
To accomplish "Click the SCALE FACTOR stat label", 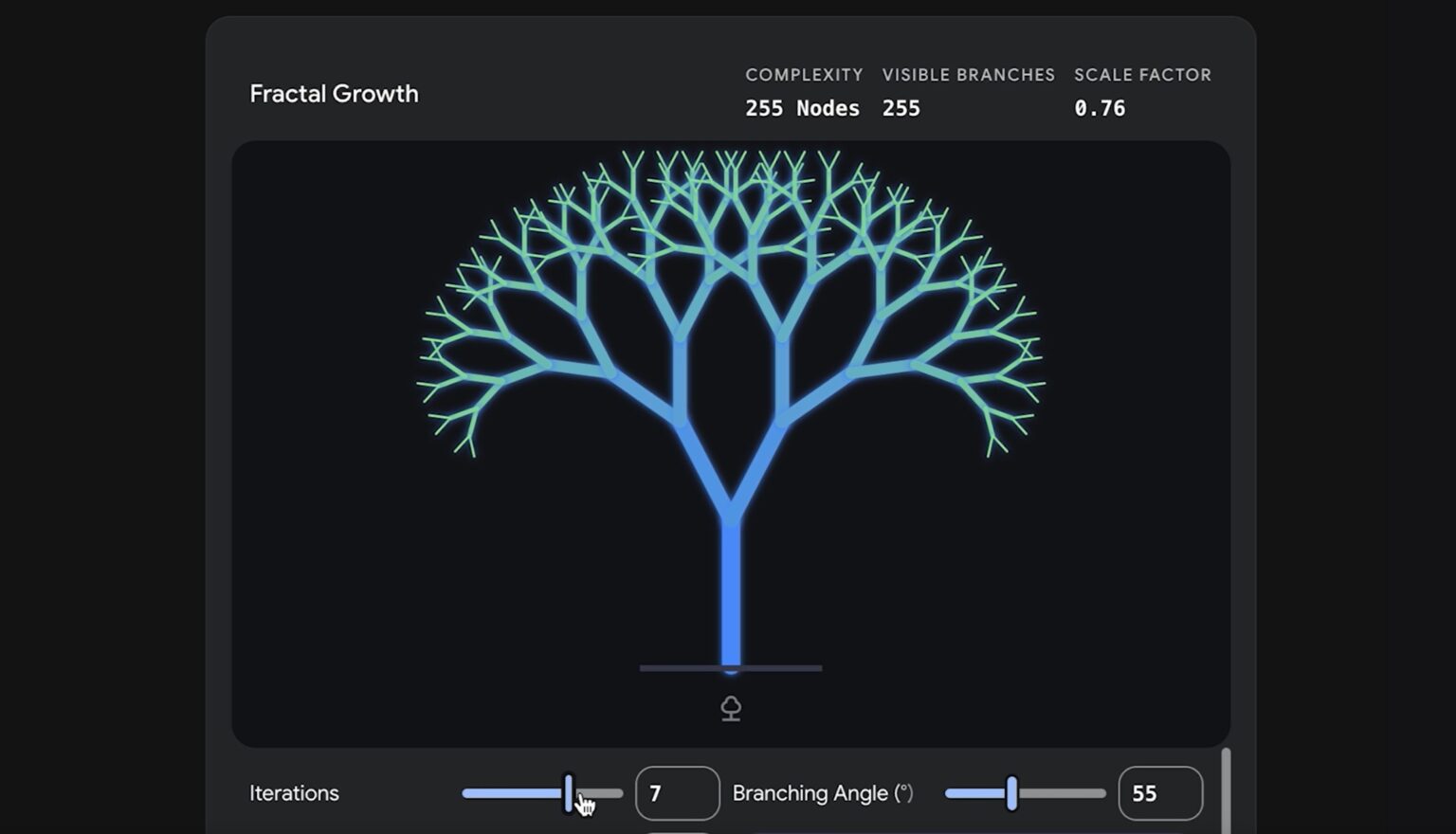I will tap(1142, 75).
